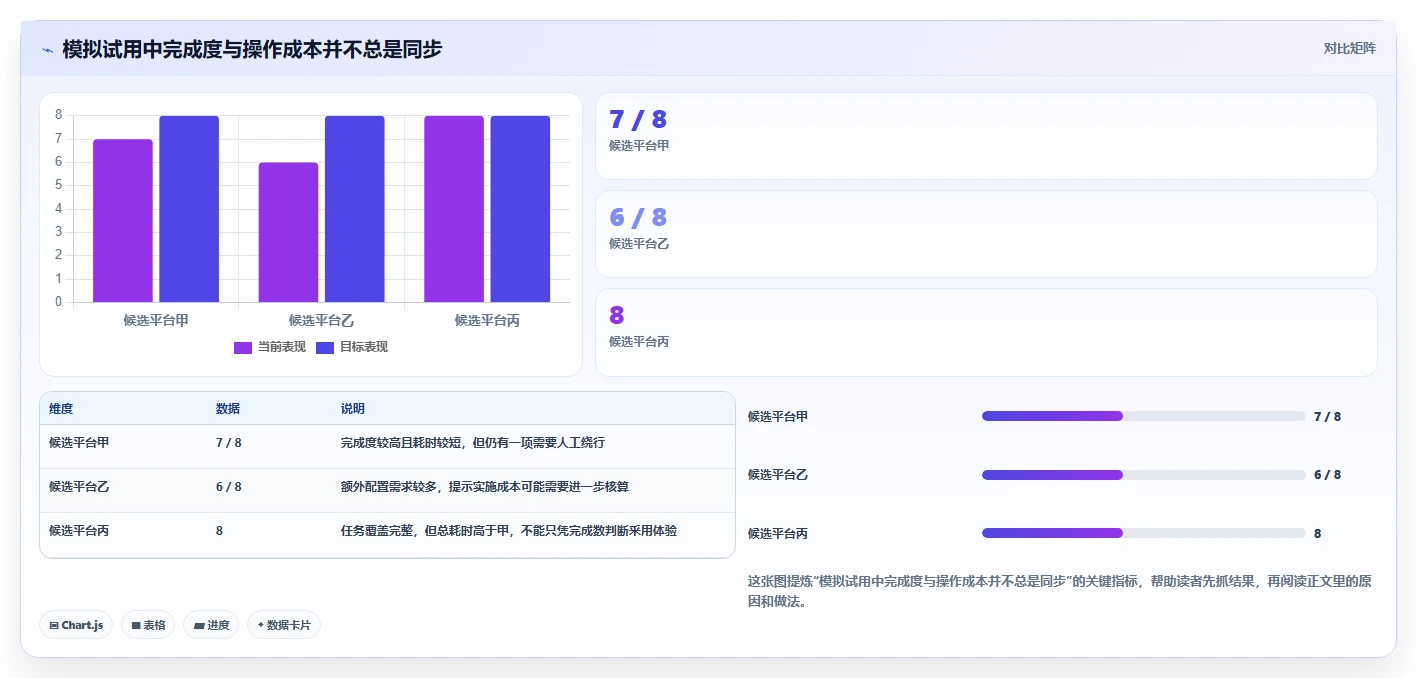The height and width of the screenshot is (678, 1417).
Task: Select the blue 目标表现 bar for 候选平台丙
Action: click(x=520, y=209)
